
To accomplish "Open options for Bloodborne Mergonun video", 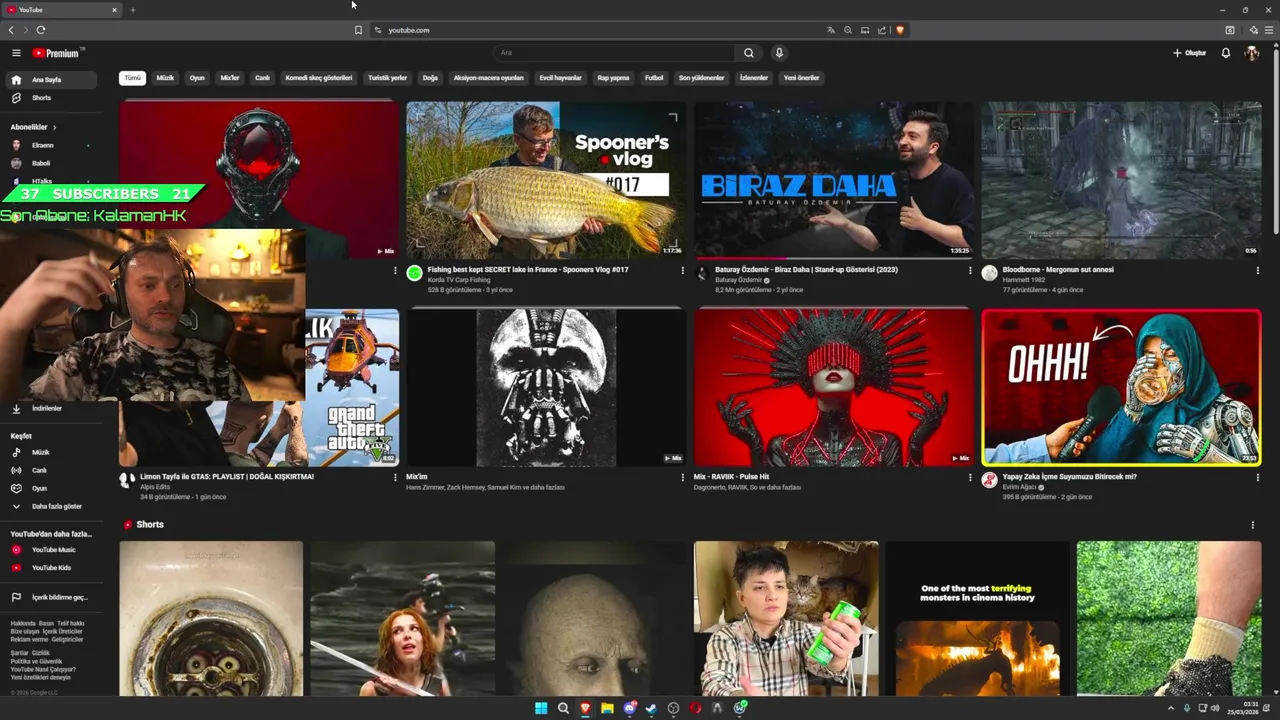I will pyautogui.click(x=1257, y=271).
